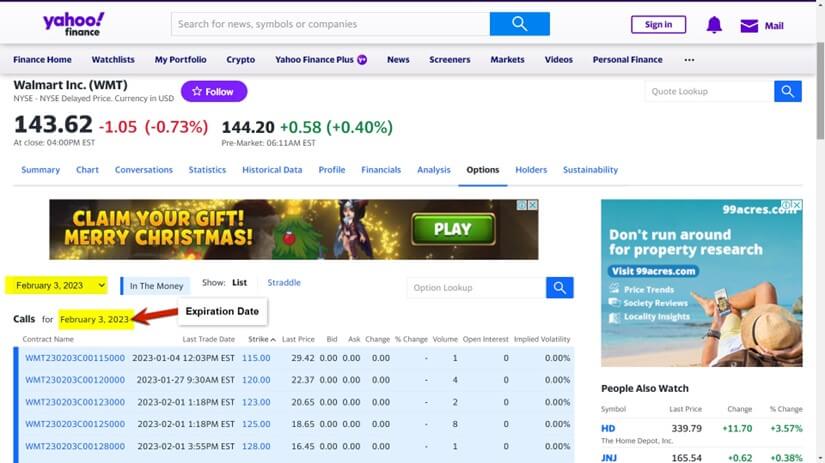
Task: Focus the Quote Lookup field
Action: click(710, 91)
